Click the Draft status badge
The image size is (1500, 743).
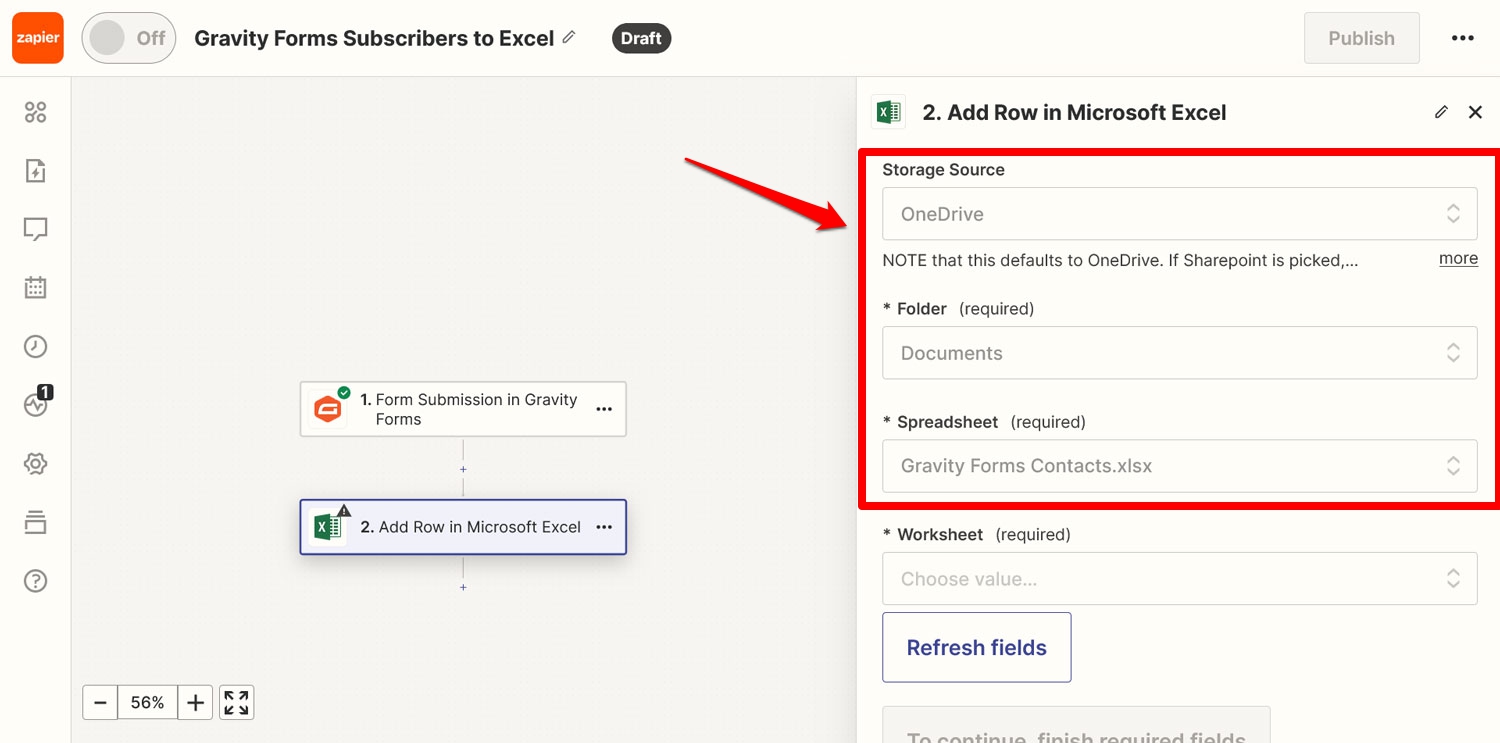click(641, 38)
